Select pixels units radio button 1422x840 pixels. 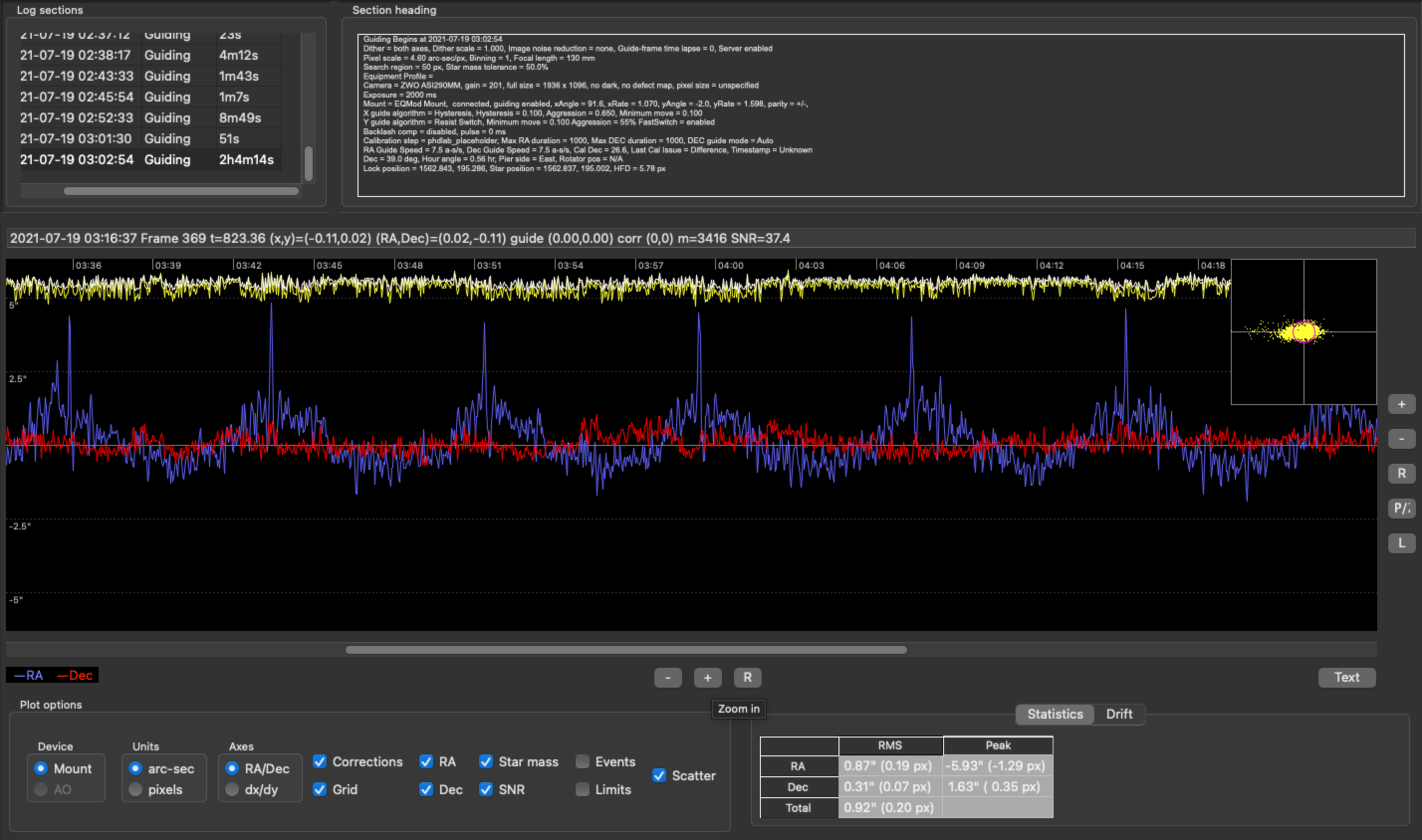[135, 789]
